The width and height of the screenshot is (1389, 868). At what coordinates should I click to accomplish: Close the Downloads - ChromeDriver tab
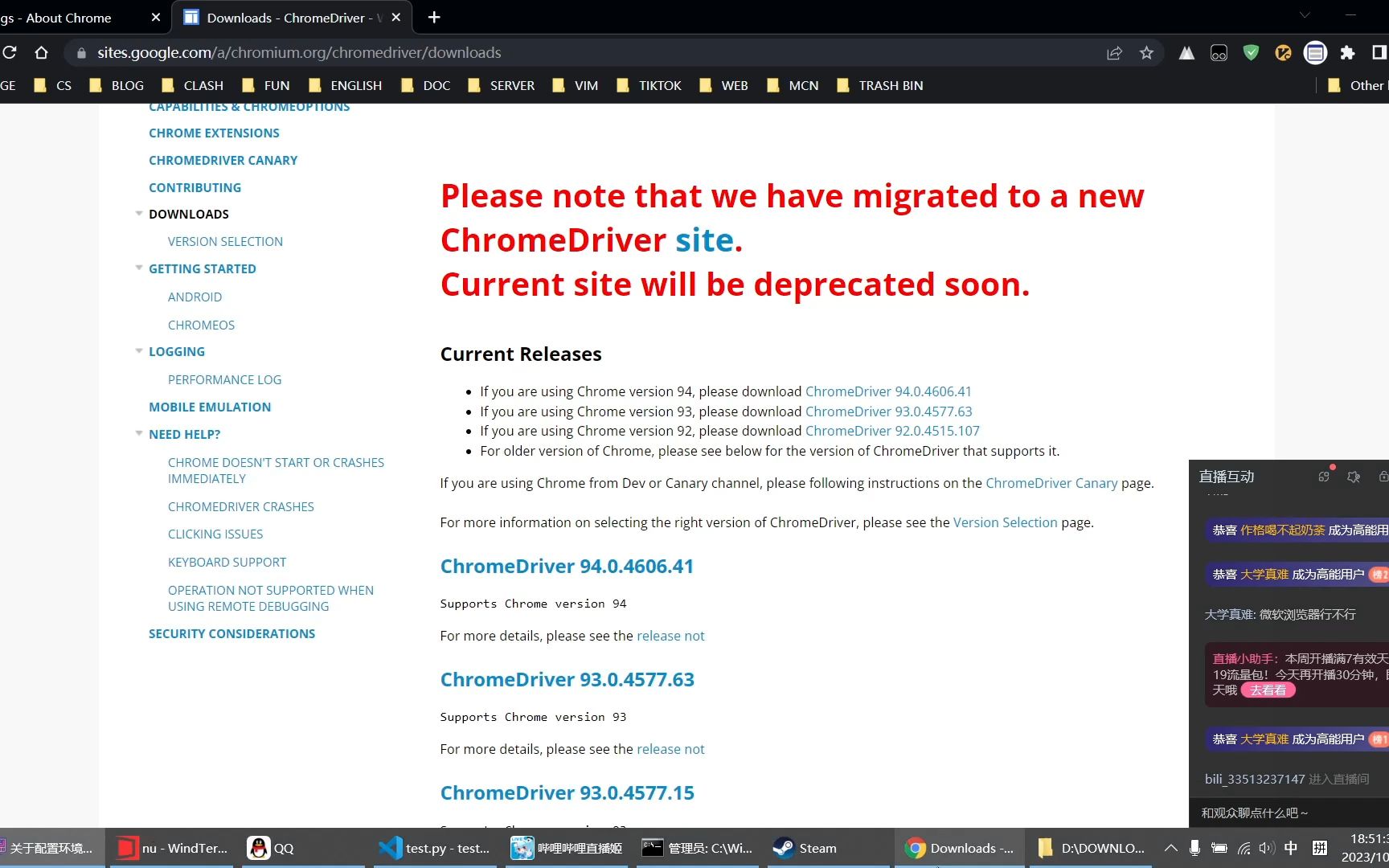pos(395,17)
